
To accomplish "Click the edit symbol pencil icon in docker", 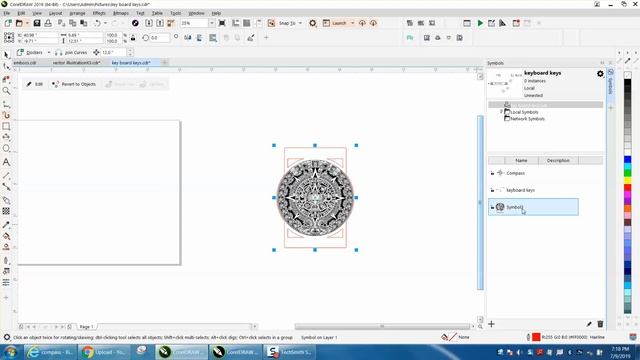I will coord(589,324).
